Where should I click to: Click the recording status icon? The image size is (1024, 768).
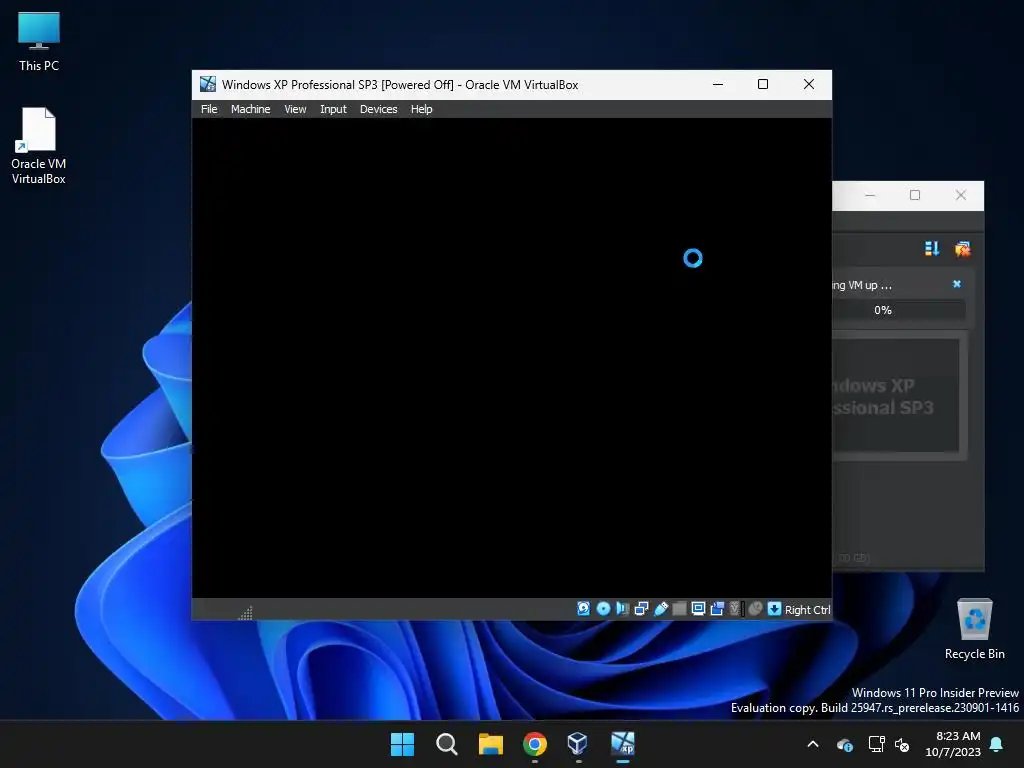pos(717,609)
